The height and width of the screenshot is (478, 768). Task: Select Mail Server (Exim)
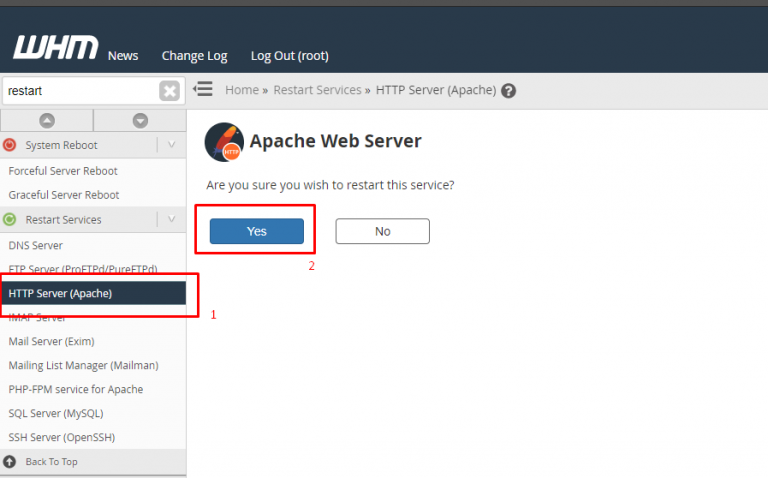point(51,341)
